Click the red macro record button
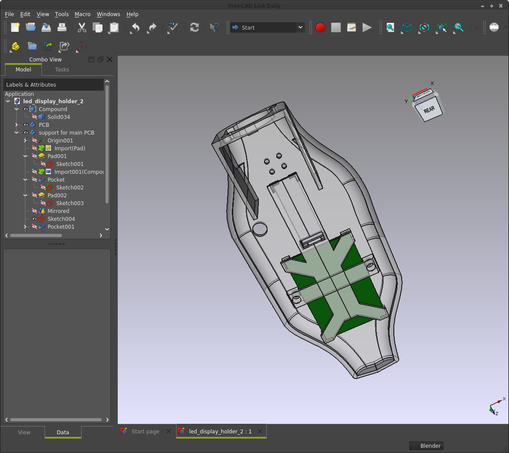 point(320,28)
